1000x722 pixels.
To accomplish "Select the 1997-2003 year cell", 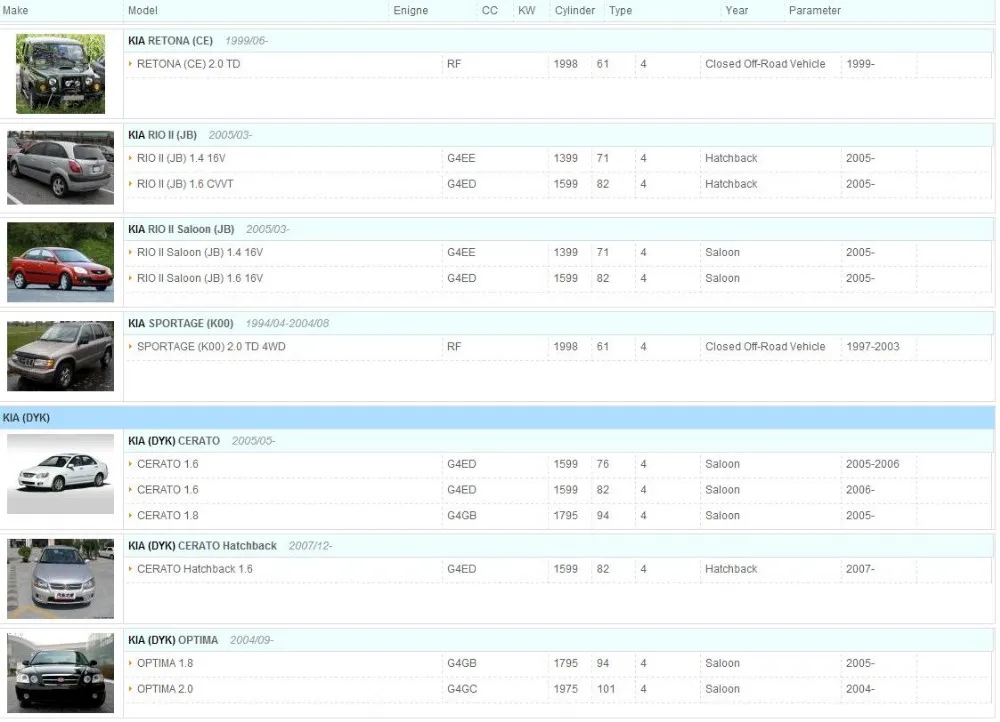I will [x=872, y=346].
